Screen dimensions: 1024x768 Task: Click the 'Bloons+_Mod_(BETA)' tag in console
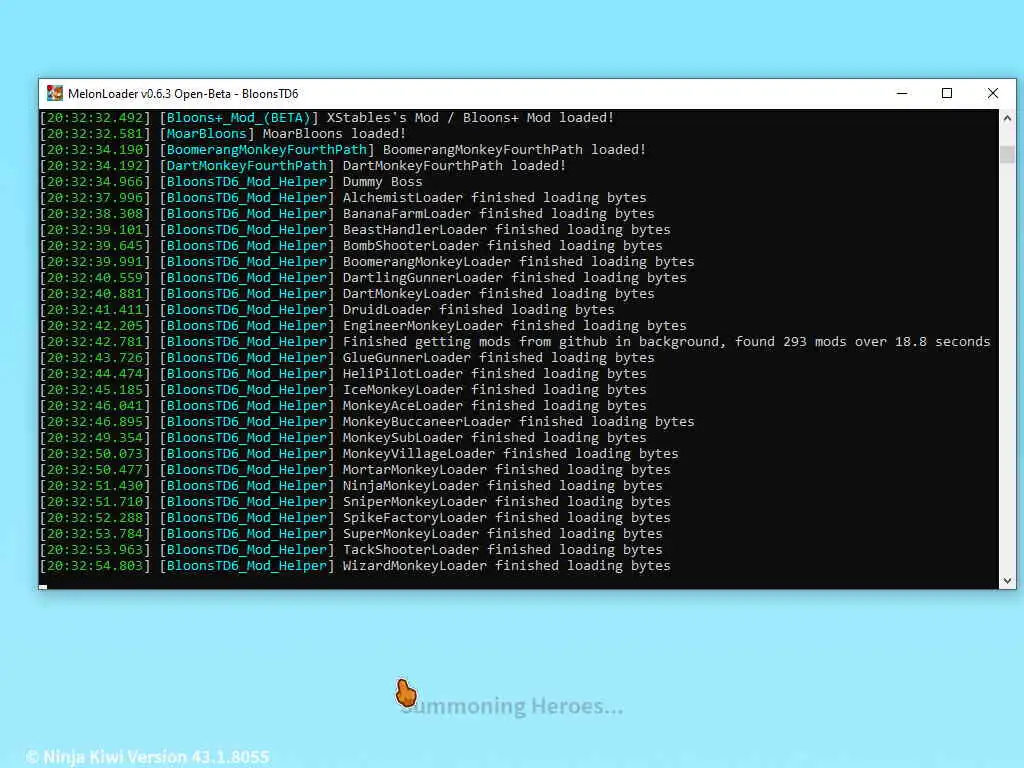pyautogui.click(x=238, y=118)
